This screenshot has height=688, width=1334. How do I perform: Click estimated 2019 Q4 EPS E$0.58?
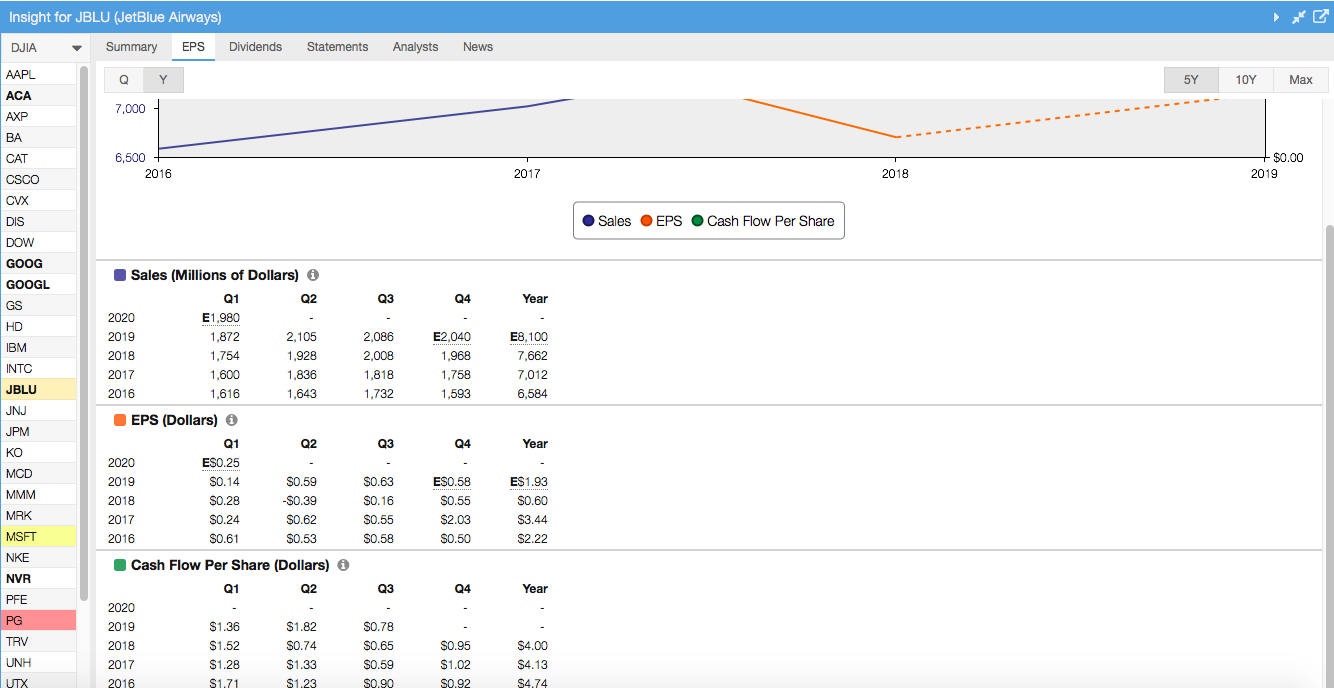pyautogui.click(x=452, y=482)
